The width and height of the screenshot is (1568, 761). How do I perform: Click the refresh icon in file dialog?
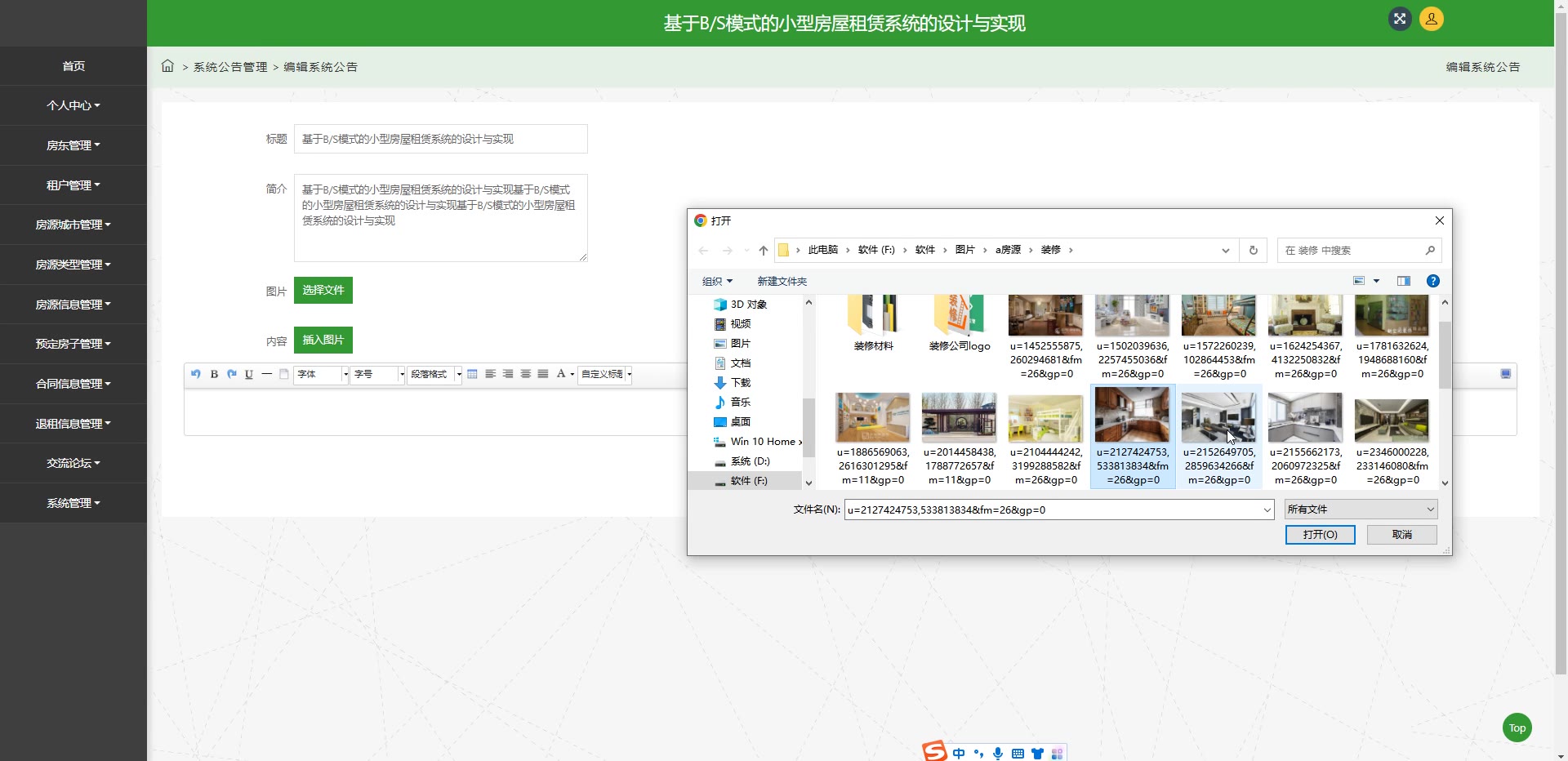tap(1253, 251)
